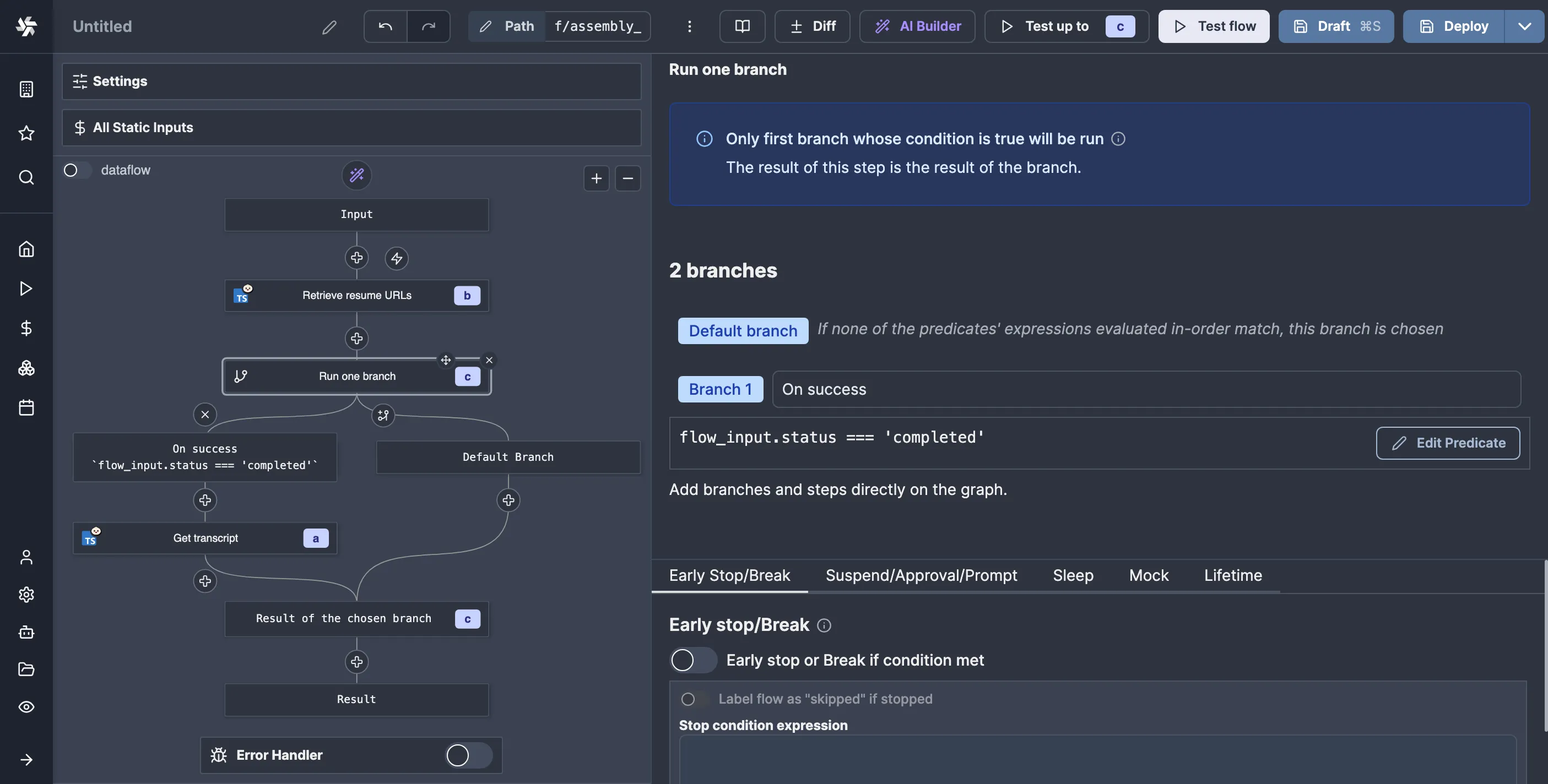Click the add-branch icon below Run one branch
Screen dimensions: 1548x784
tap(383, 415)
